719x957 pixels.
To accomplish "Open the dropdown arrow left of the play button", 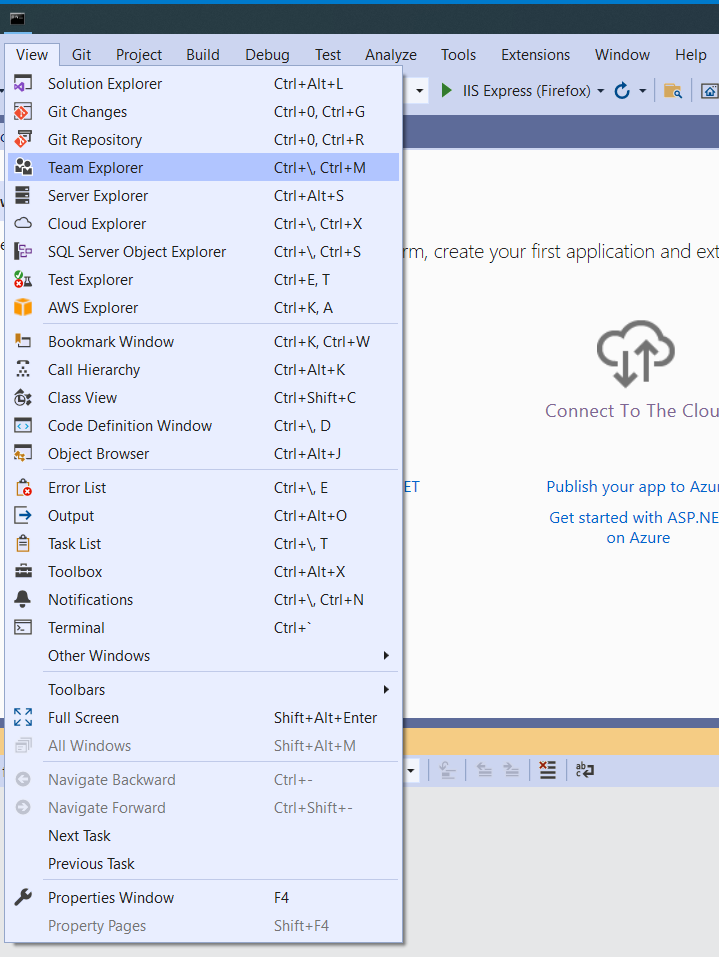I will tap(419, 91).
